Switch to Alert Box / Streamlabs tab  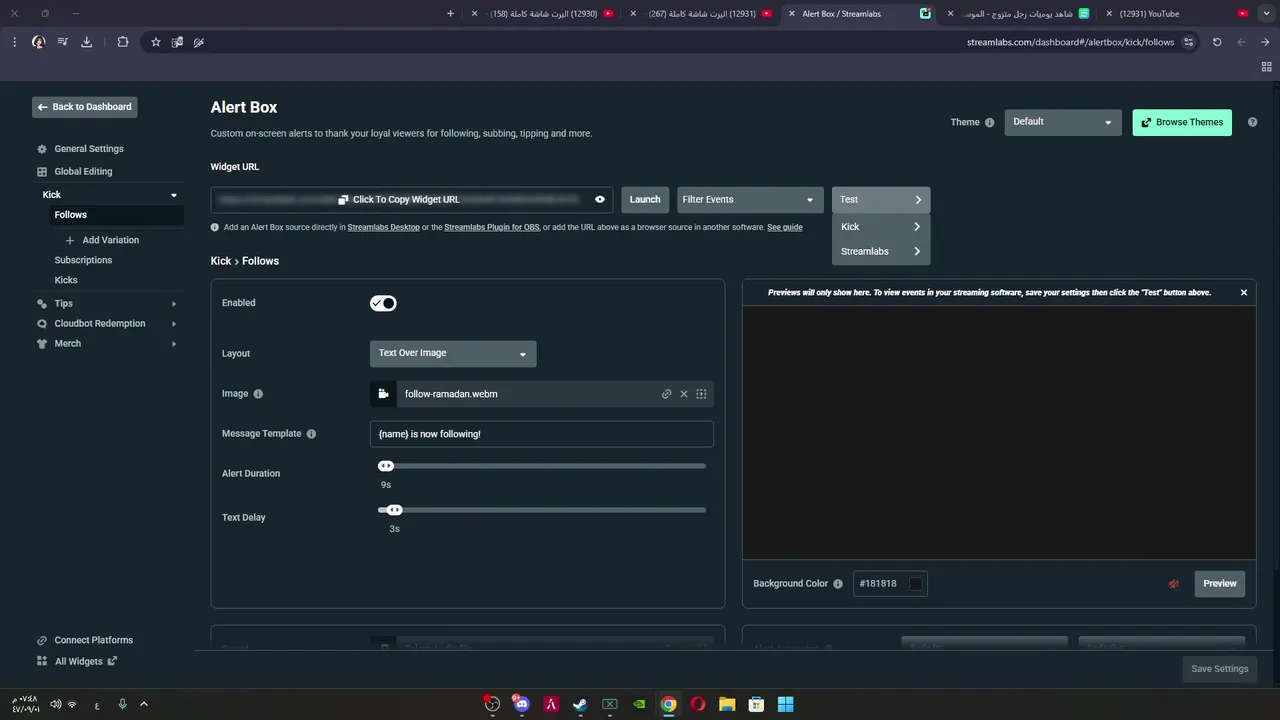[x=860, y=14]
